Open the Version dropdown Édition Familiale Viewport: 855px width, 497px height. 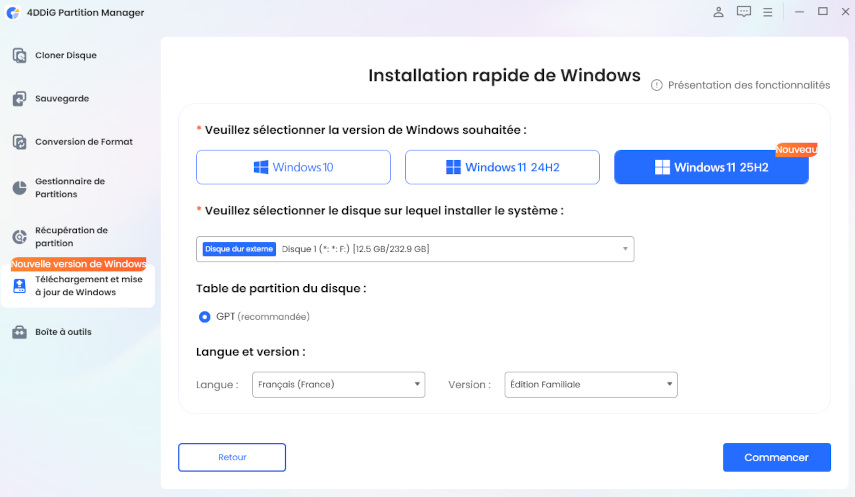(591, 385)
